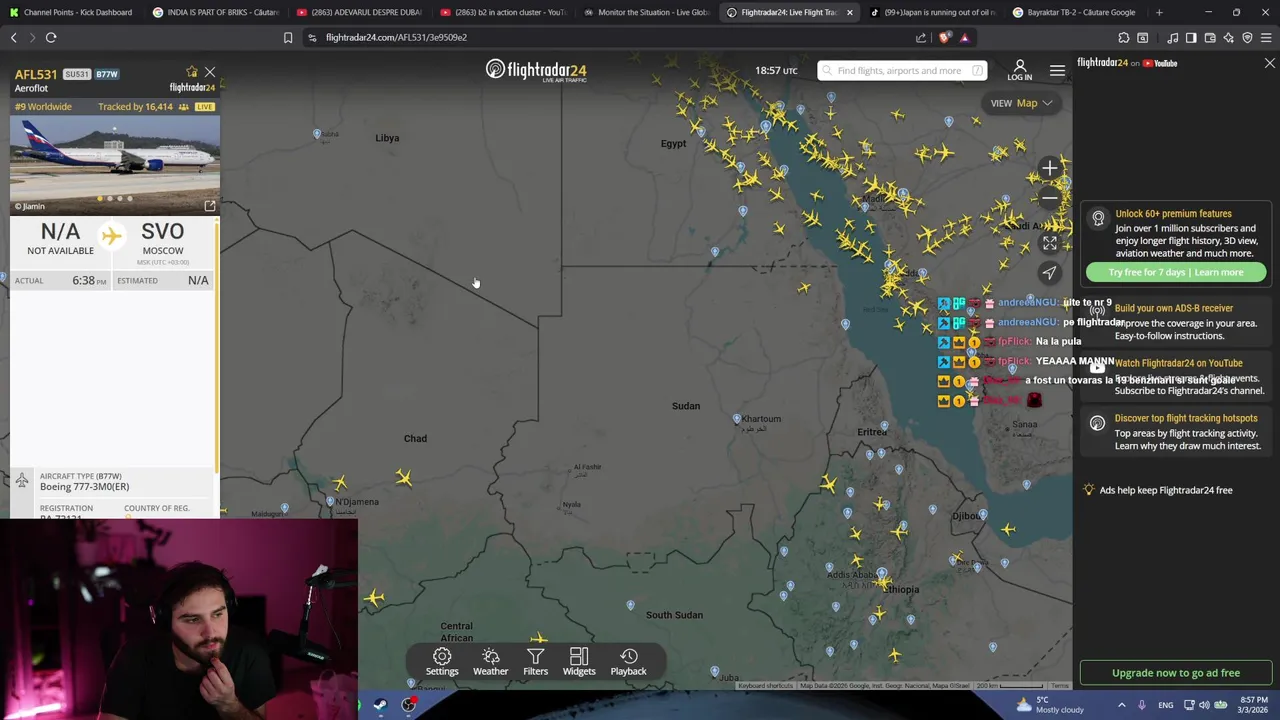
Task: Open the Weather layer menu
Action: pyautogui.click(x=490, y=661)
